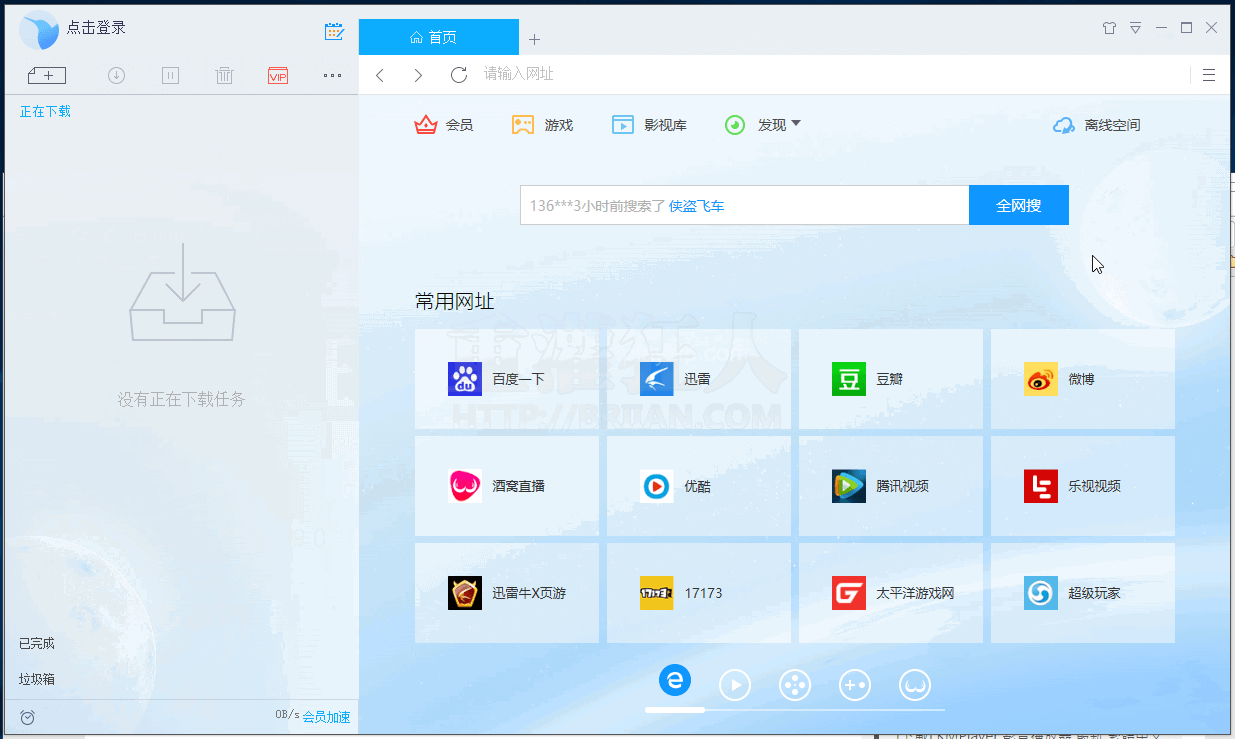
Task: Open the calendar sign-in icon
Action: (334, 31)
